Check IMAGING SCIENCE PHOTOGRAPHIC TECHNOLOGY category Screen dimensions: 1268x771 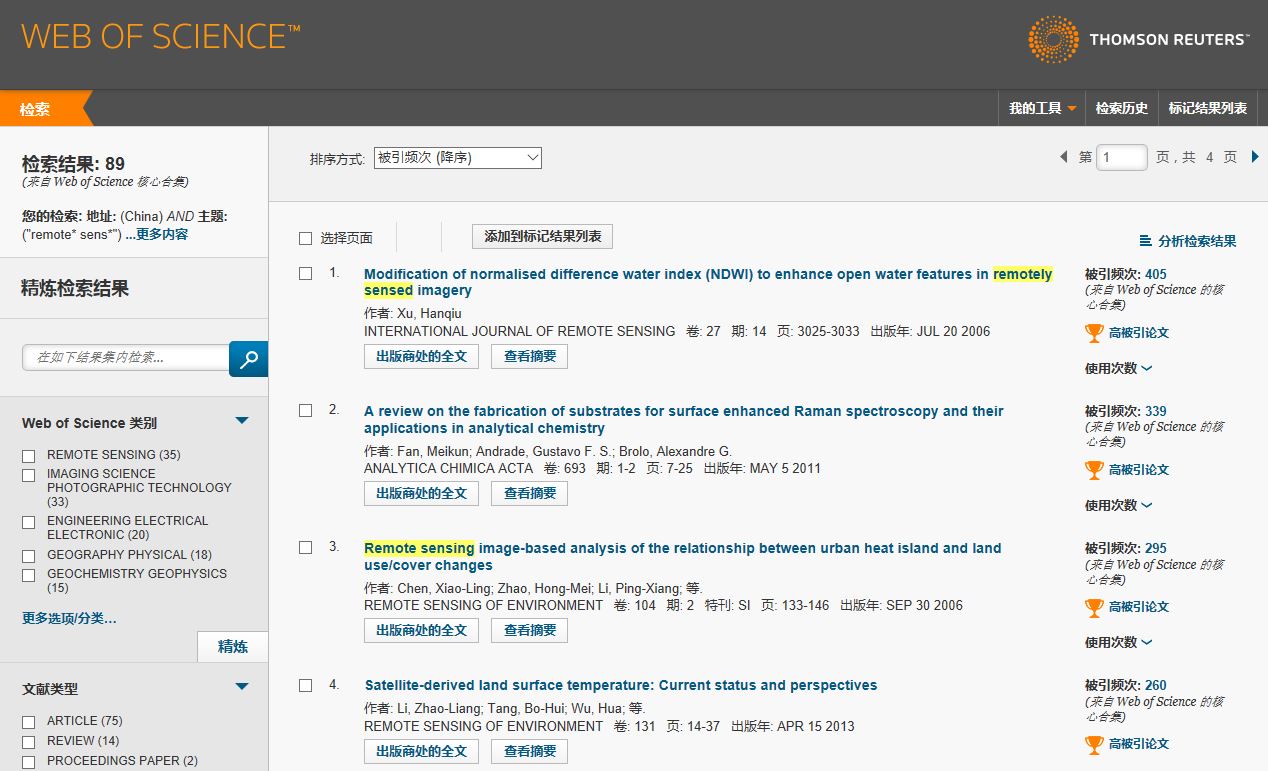coord(29,475)
